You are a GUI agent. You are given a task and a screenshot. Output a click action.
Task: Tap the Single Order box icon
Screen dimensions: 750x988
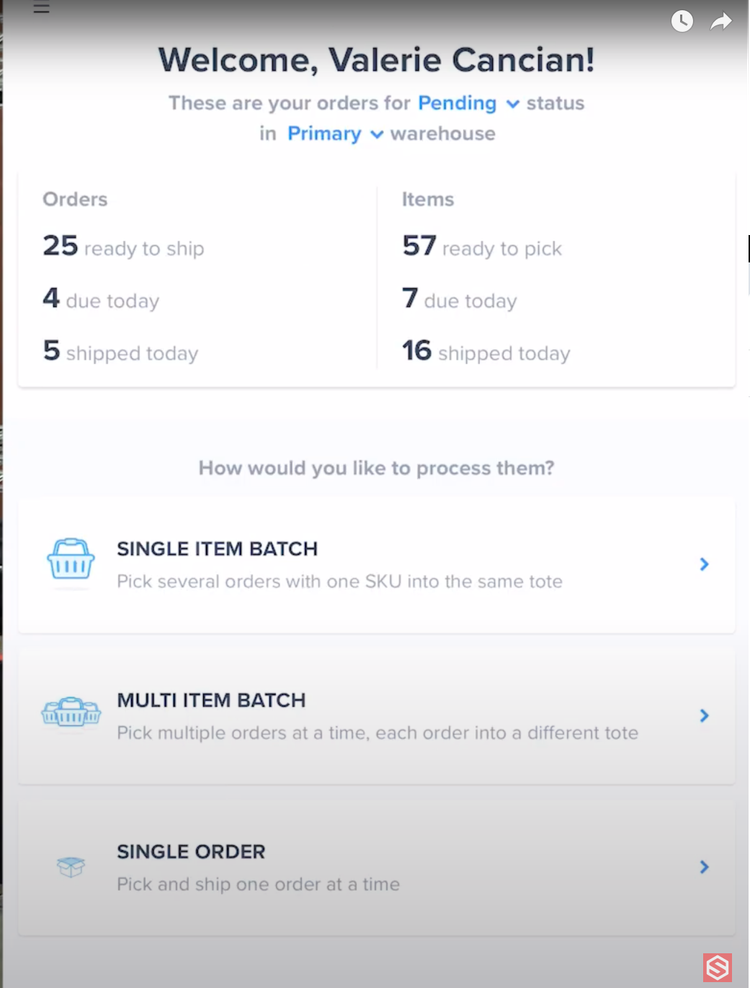pos(70,867)
